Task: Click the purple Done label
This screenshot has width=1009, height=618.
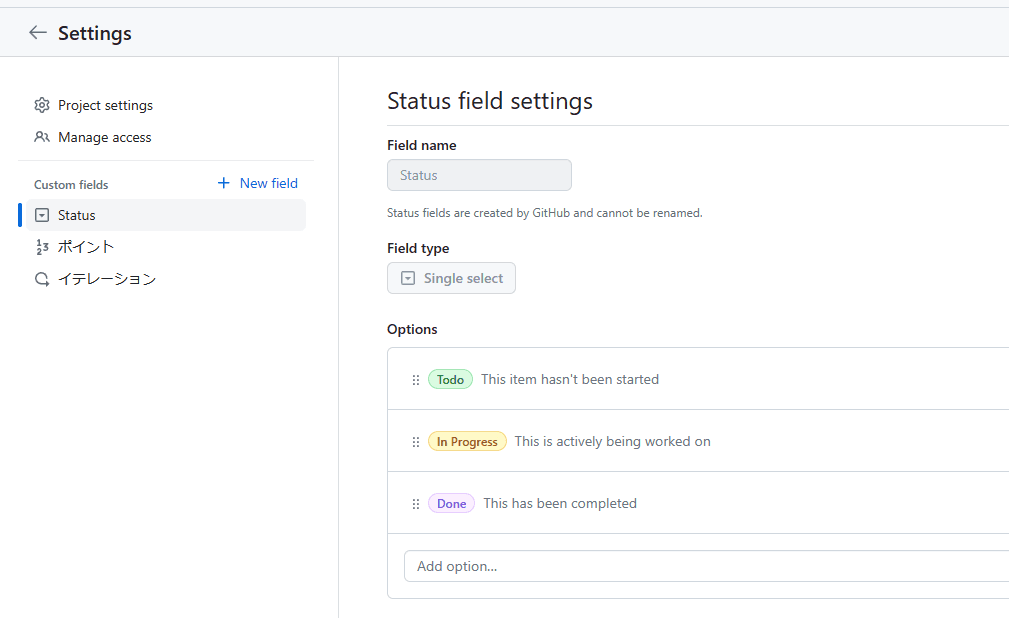Action: pos(451,504)
